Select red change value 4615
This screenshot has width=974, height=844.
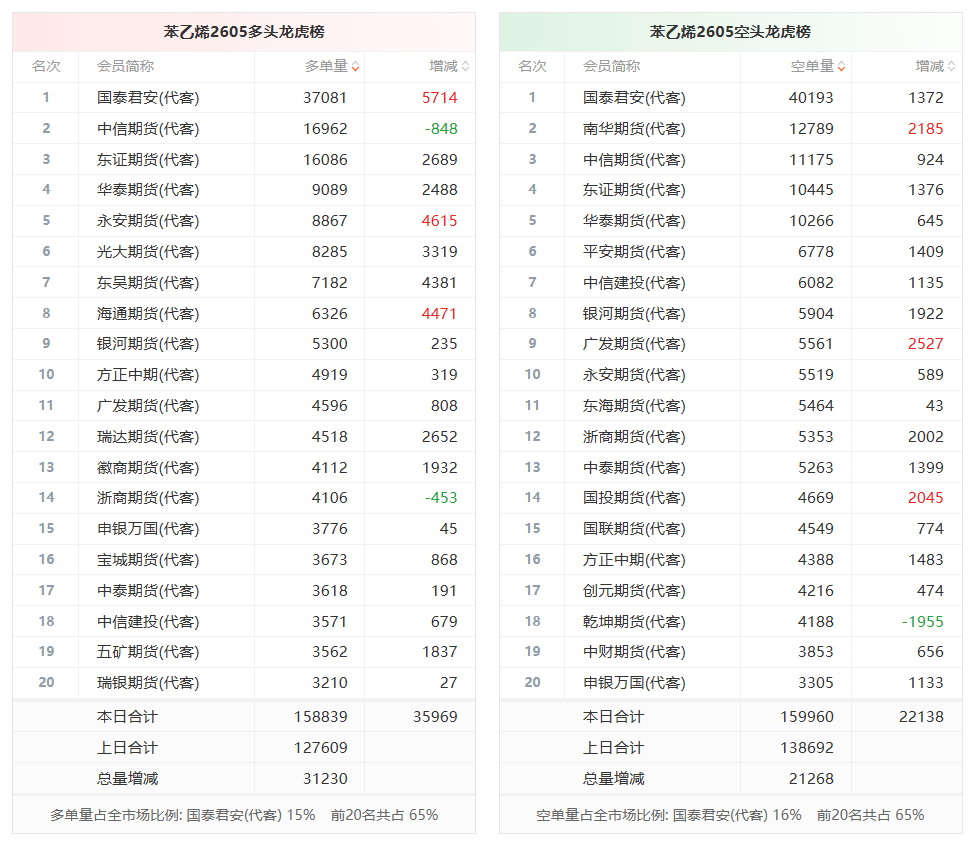(439, 220)
